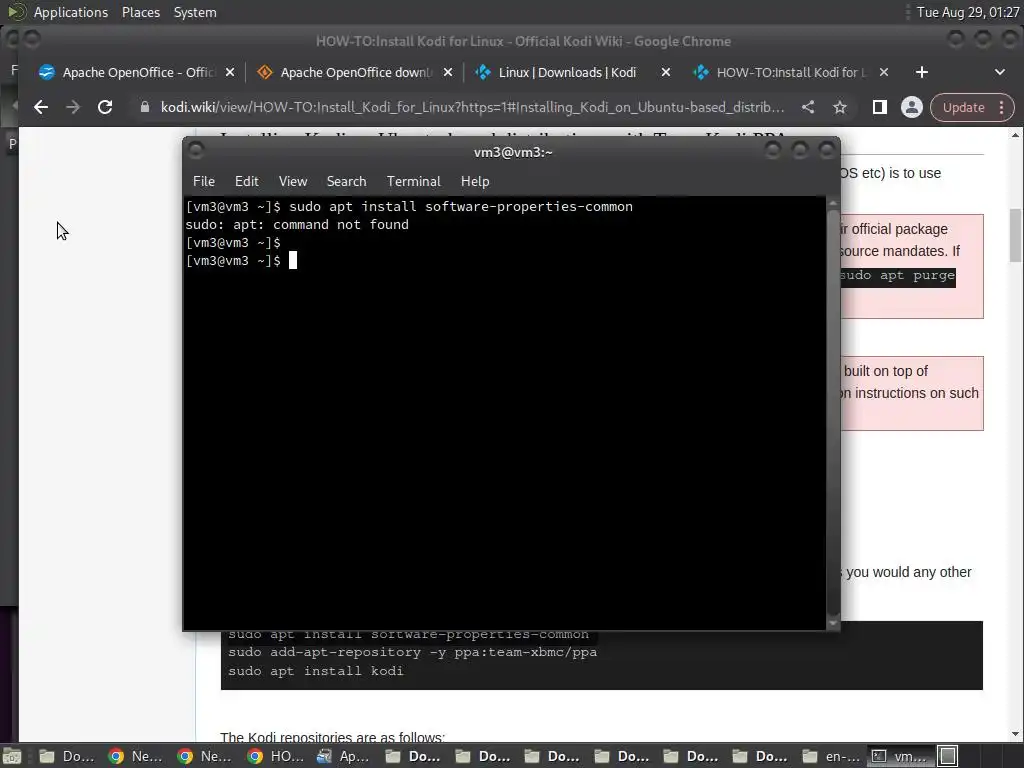
Task: Click the Chrome page vertical scrollbar thumb
Action: (1015, 235)
